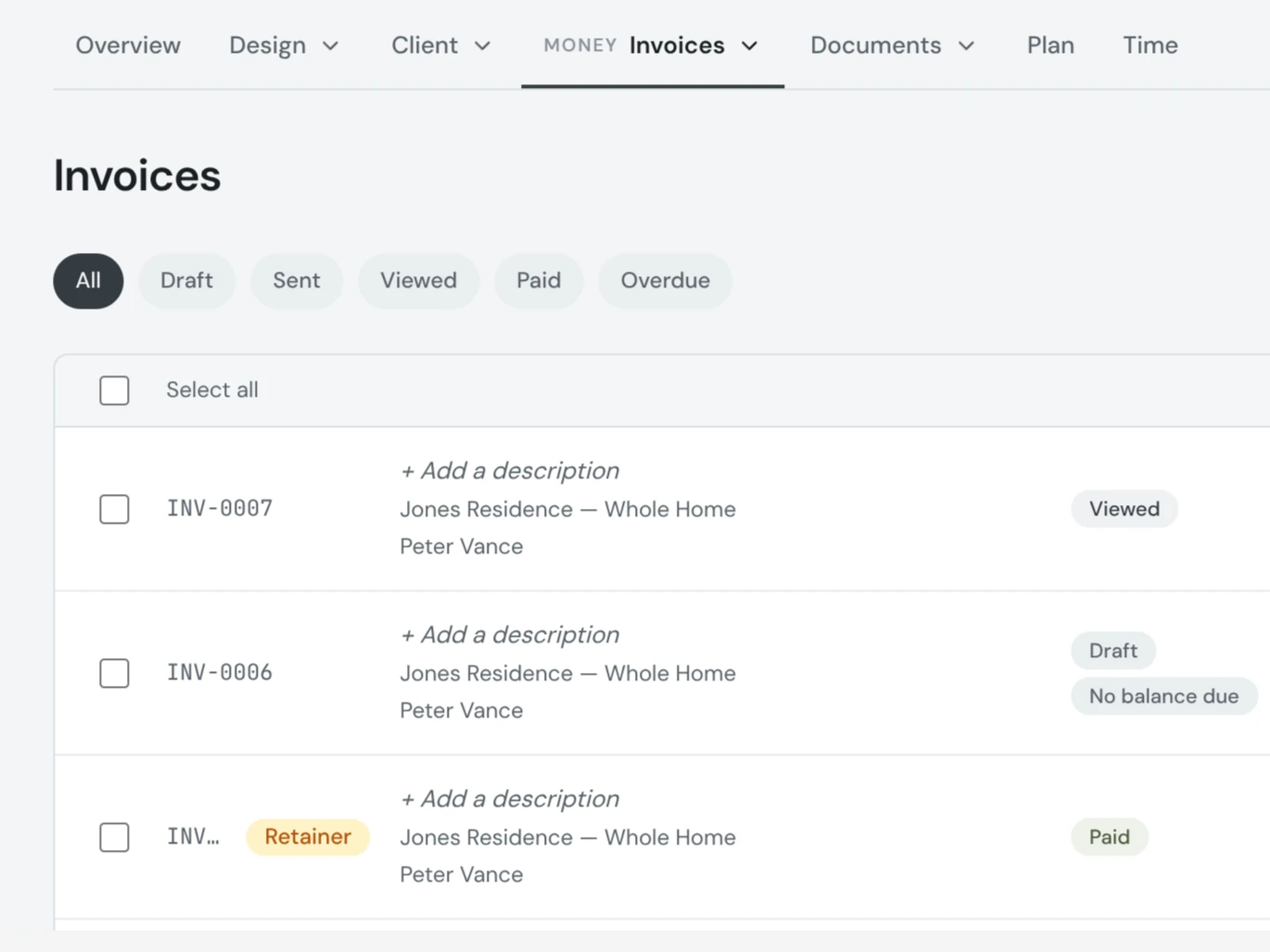1270x952 pixels.
Task: Click Peter Vance on the Retainer invoice row
Action: [462, 875]
